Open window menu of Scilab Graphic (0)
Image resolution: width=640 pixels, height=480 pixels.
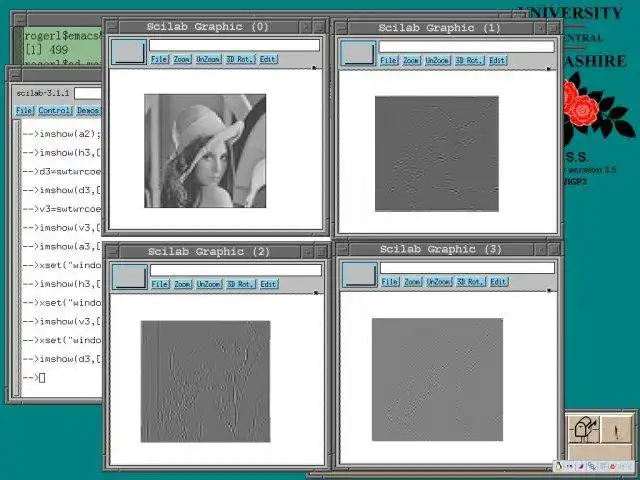(x=112, y=27)
